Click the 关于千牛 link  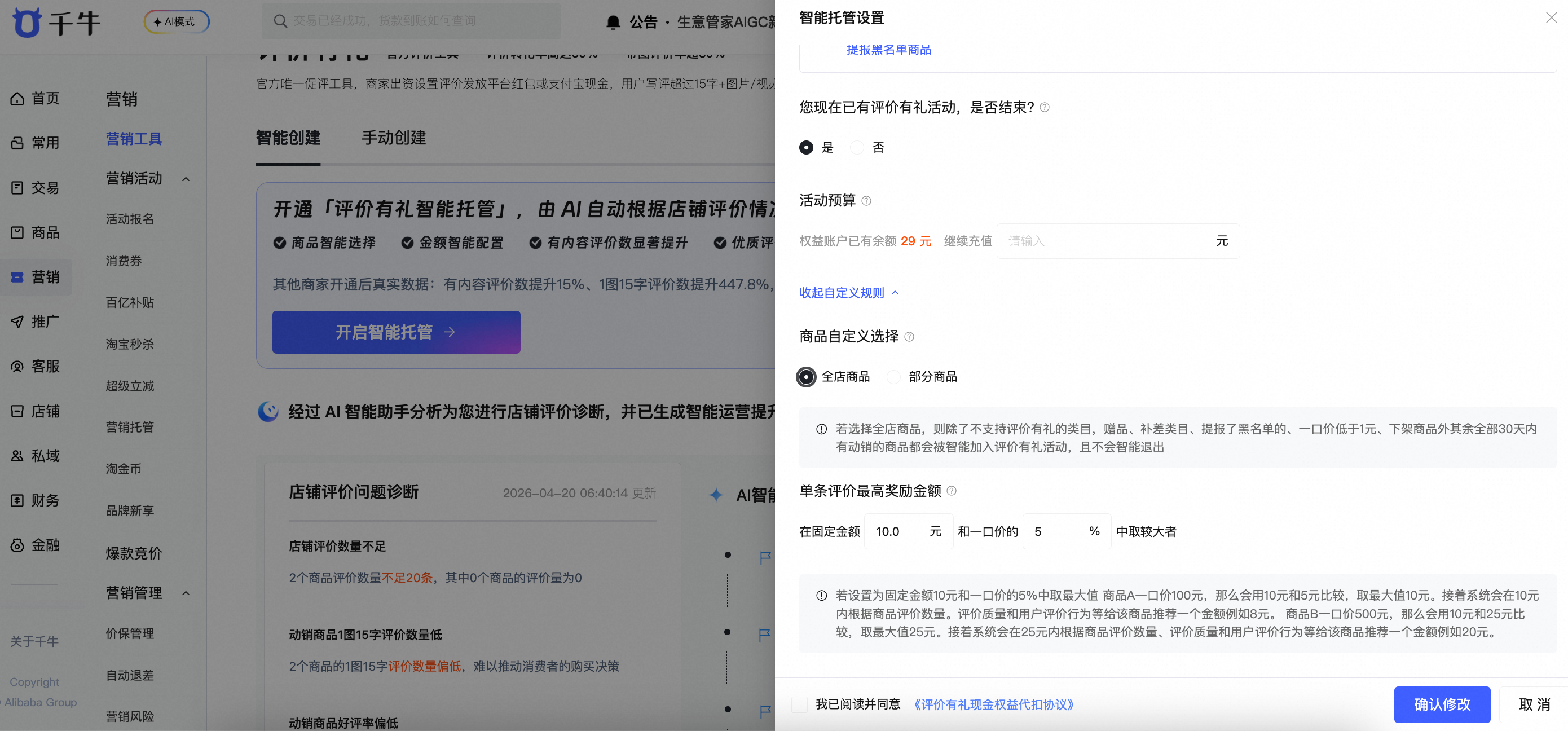coord(34,641)
